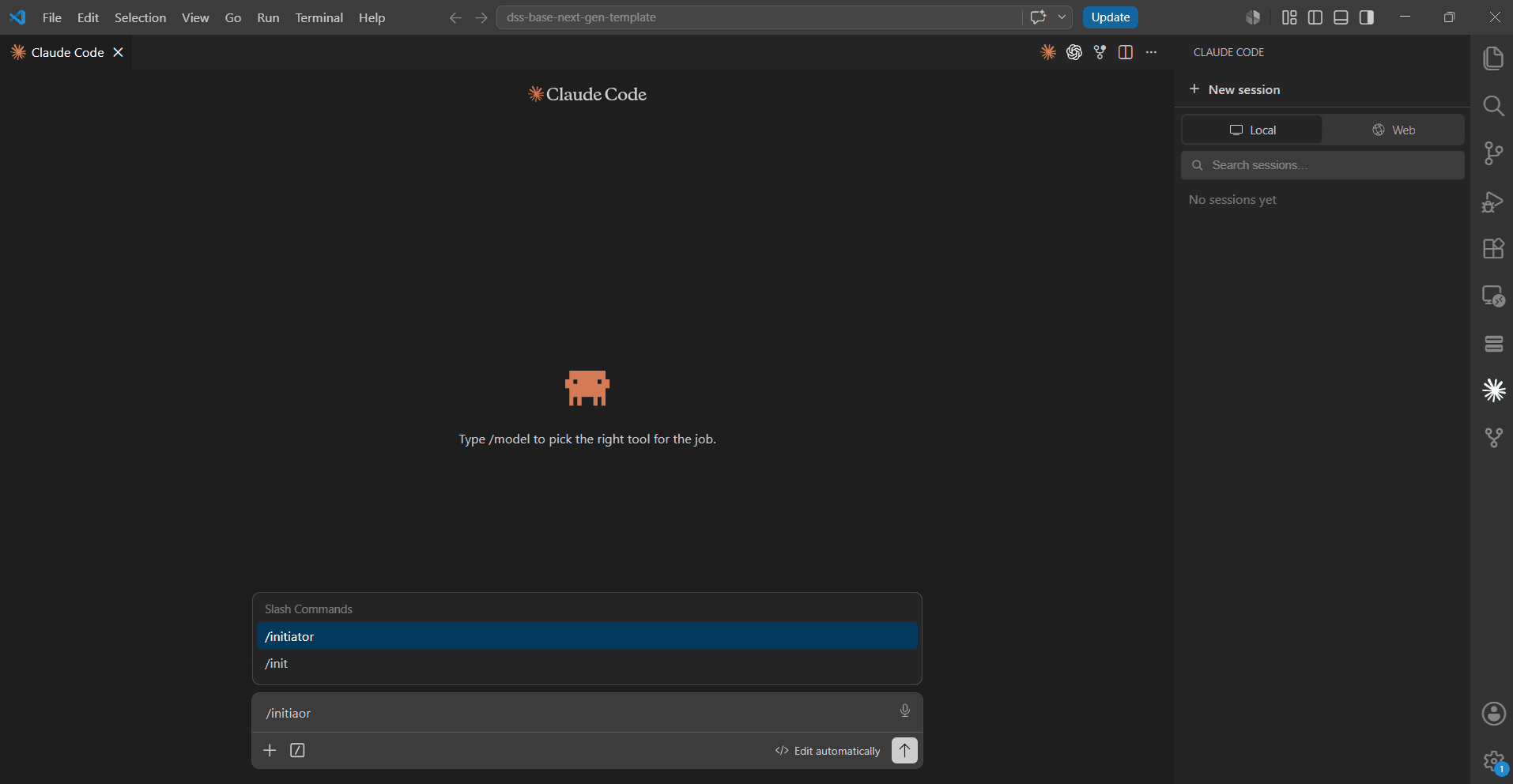Open the Extensions view
Viewport: 1513px width, 784px height.
[1493, 248]
